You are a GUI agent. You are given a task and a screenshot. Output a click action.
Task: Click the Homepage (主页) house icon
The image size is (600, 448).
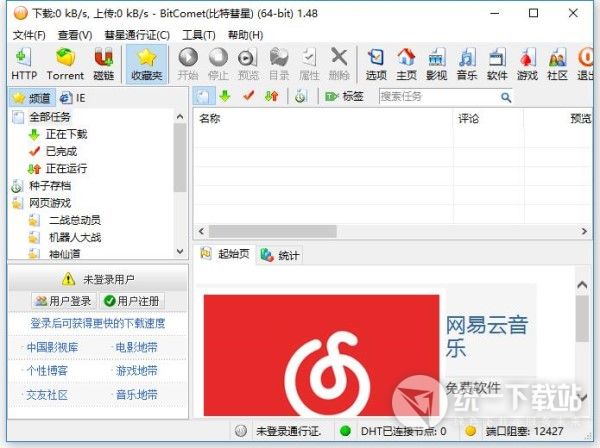(x=406, y=63)
